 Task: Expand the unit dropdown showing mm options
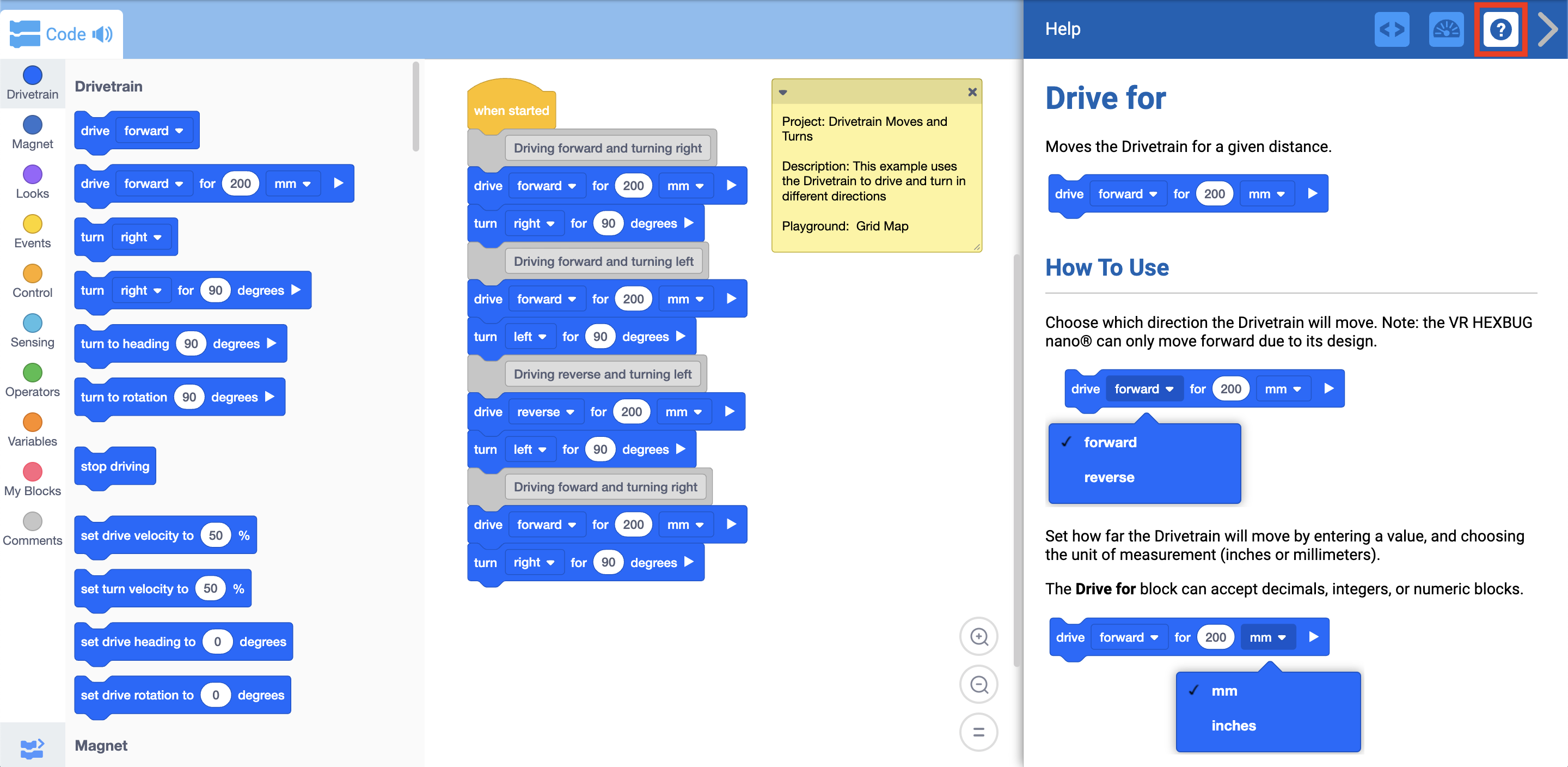click(1271, 637)
